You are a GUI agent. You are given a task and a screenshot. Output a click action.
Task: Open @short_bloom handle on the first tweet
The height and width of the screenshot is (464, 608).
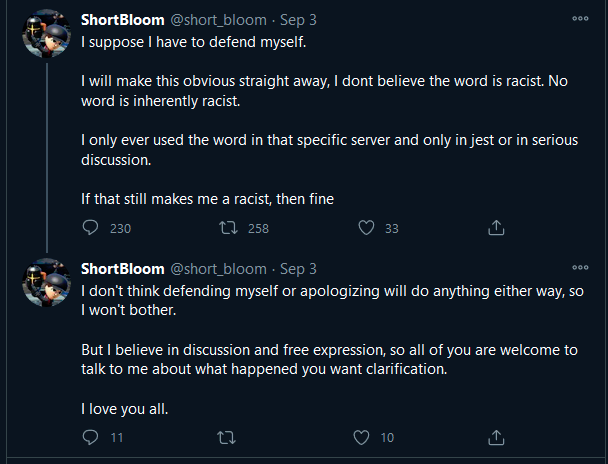point(219,20)
